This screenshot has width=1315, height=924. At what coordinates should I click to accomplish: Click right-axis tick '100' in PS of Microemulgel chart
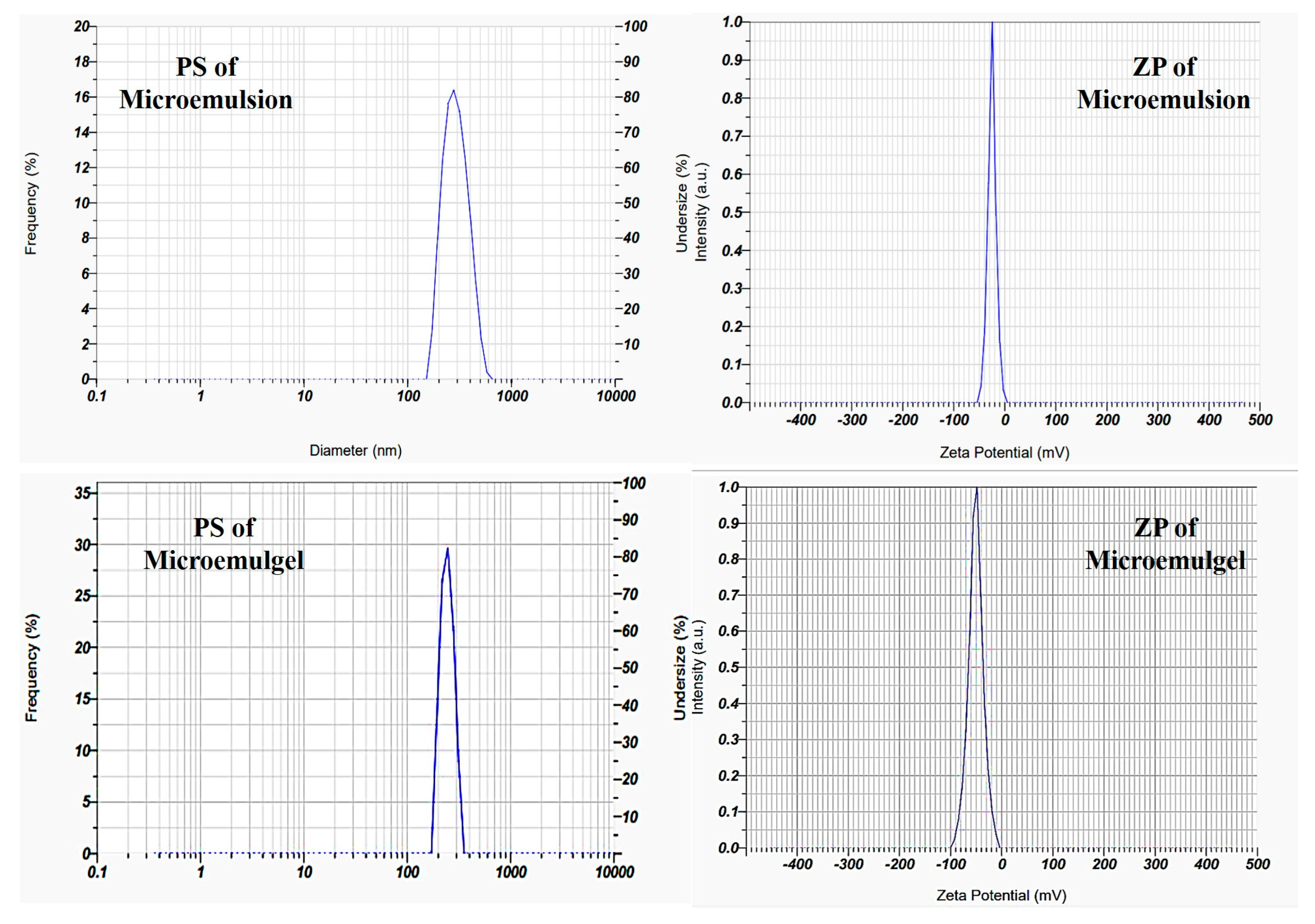(x=634, y=484)
